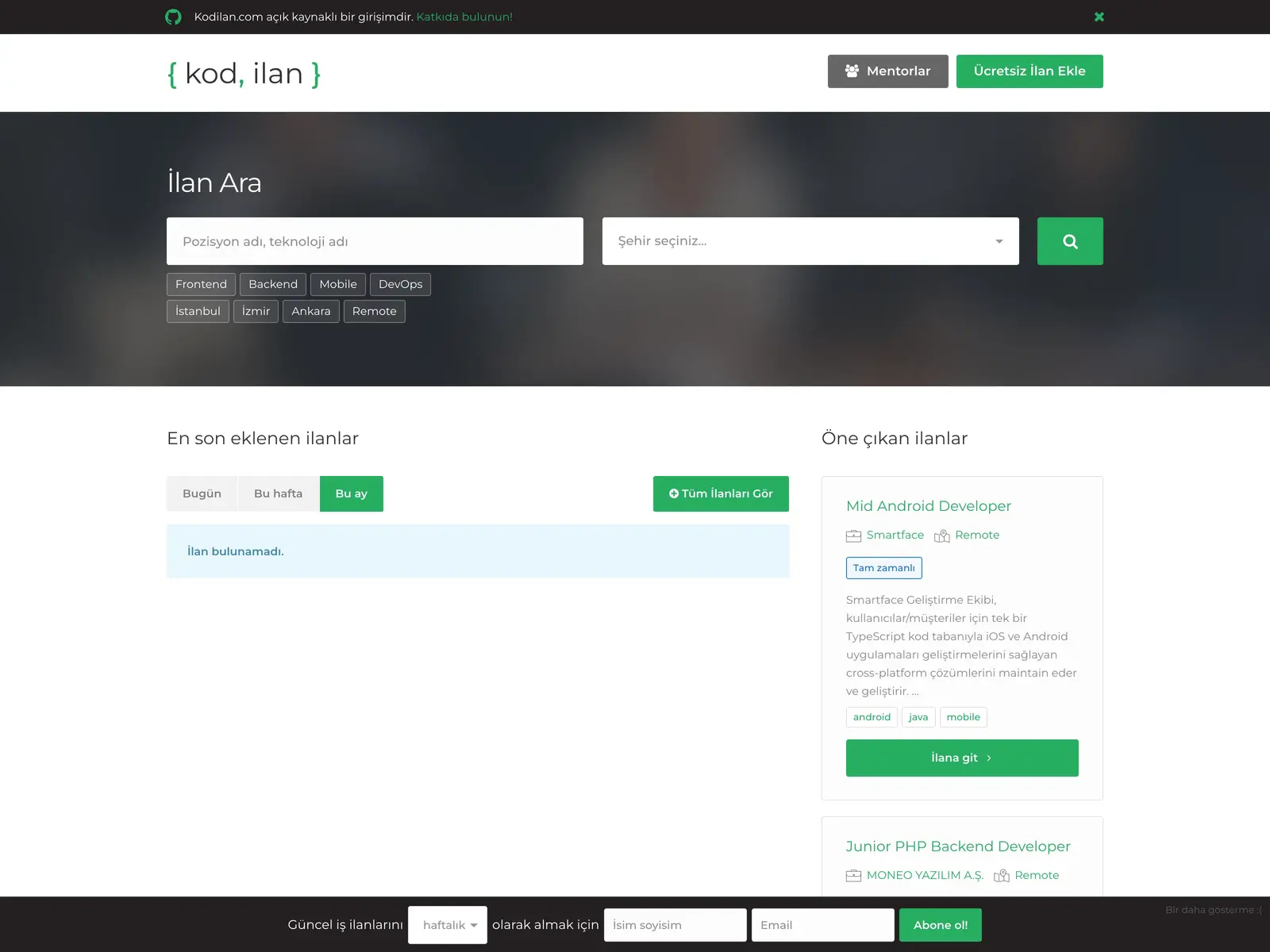Switch to the Bu ay tab
The width and height of the screenshot is (1270, 952).
[352, 493]
